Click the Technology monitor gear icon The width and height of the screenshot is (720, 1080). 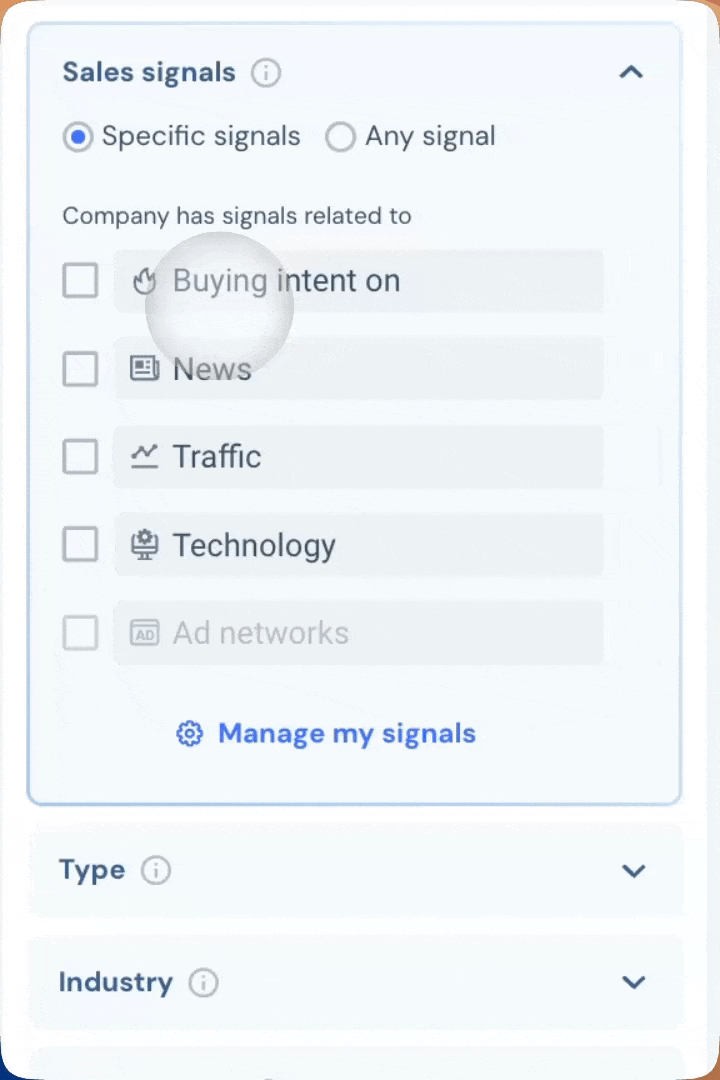click(145, 545)
